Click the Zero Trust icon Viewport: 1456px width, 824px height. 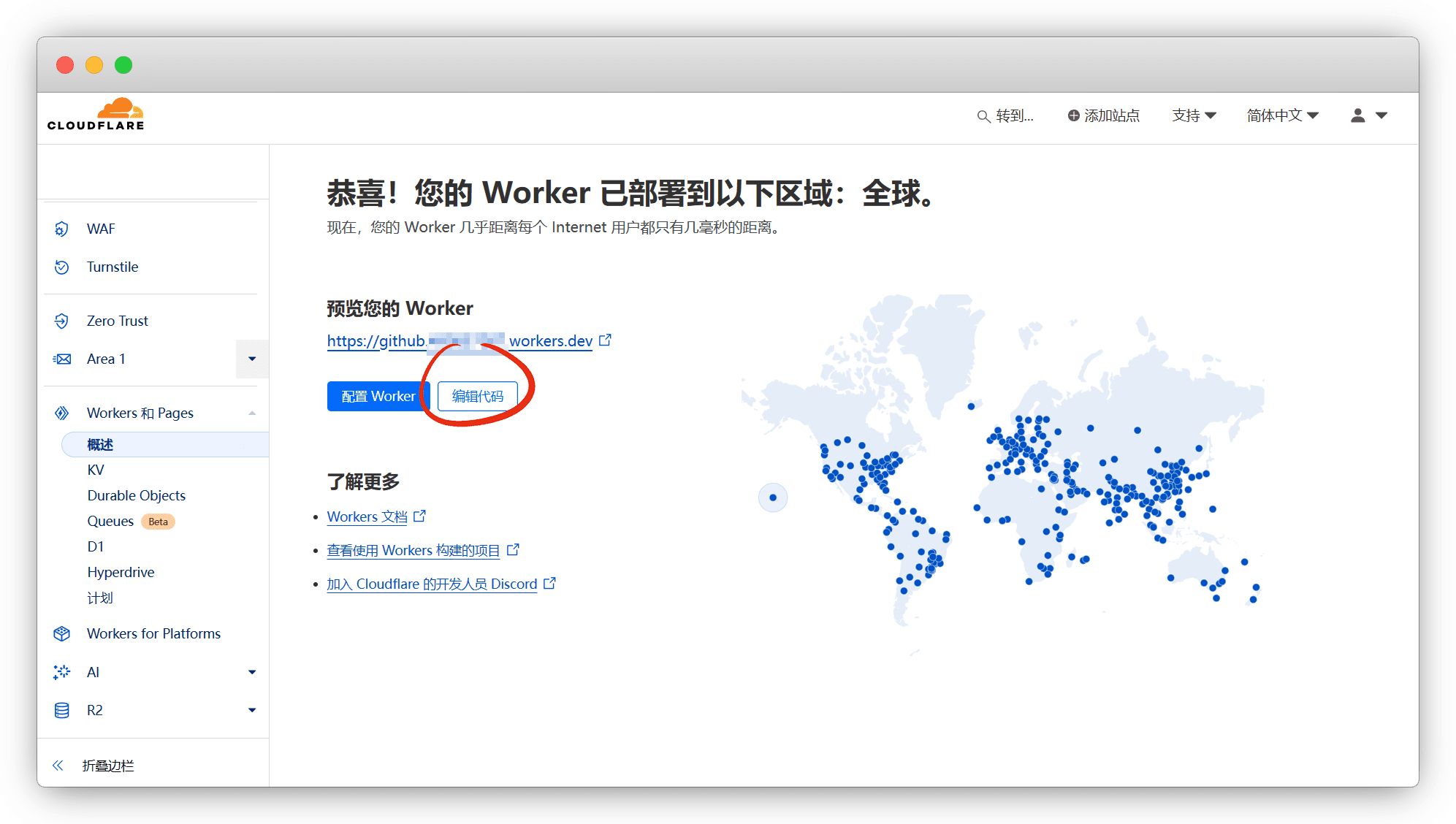click(62, 321)
